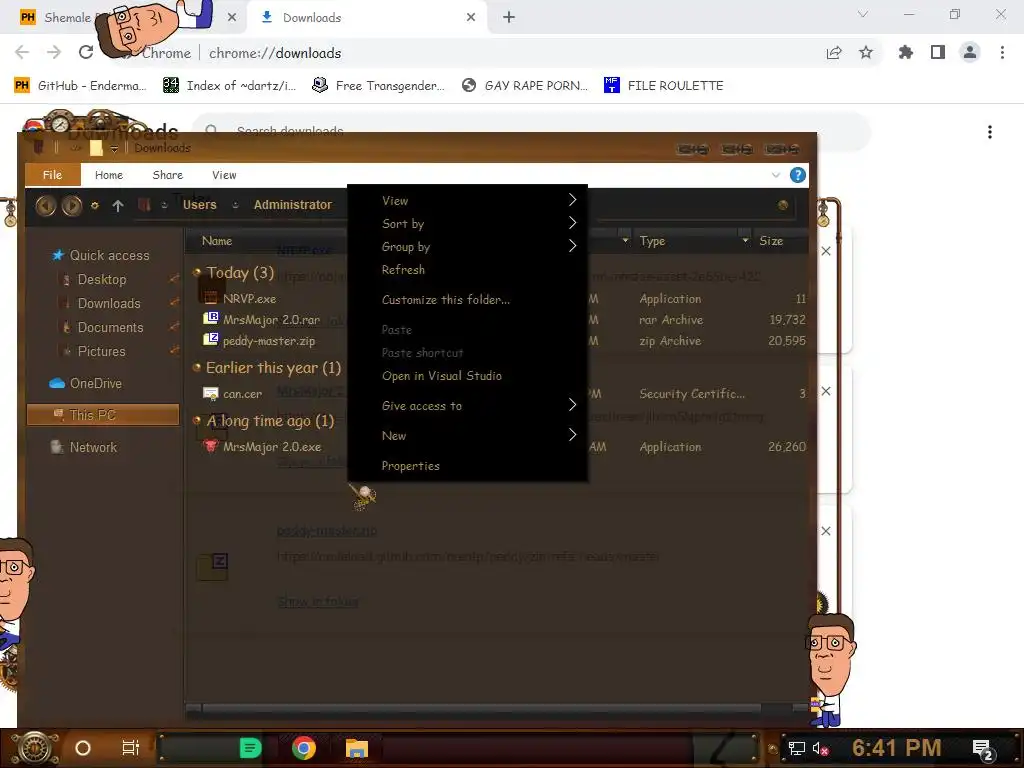Share this page via the share icon
Viewport: 1024px width, 768px height.
[834, 52]
